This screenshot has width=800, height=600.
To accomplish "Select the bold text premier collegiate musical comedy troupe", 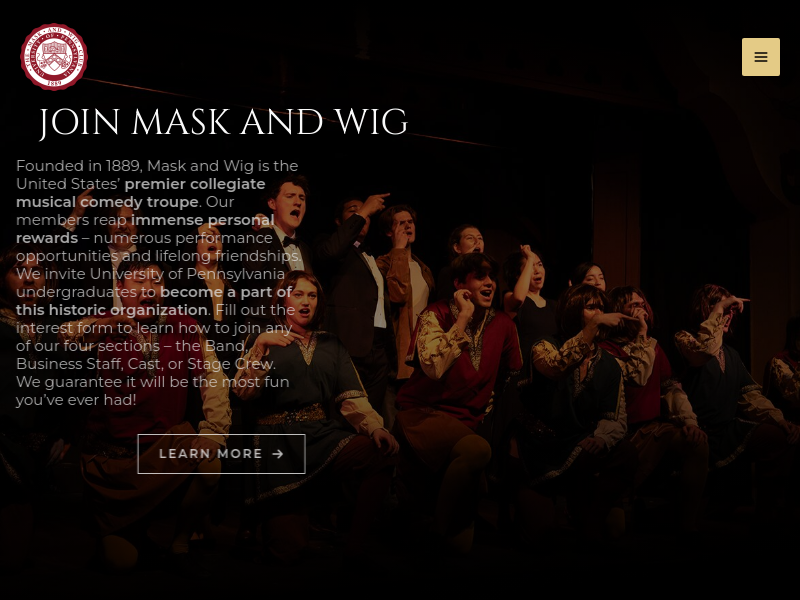I will coord(141,193).
